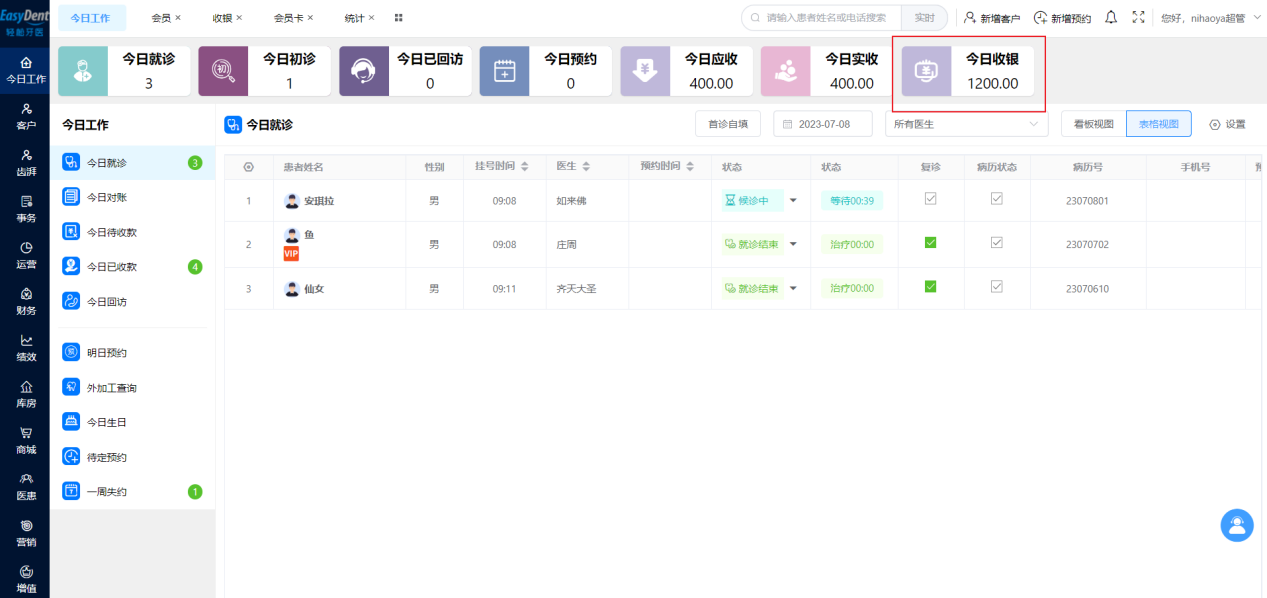Toggle 复诊 checkbox for patient 鱼
1267x598 pixels.
(931, 242)
